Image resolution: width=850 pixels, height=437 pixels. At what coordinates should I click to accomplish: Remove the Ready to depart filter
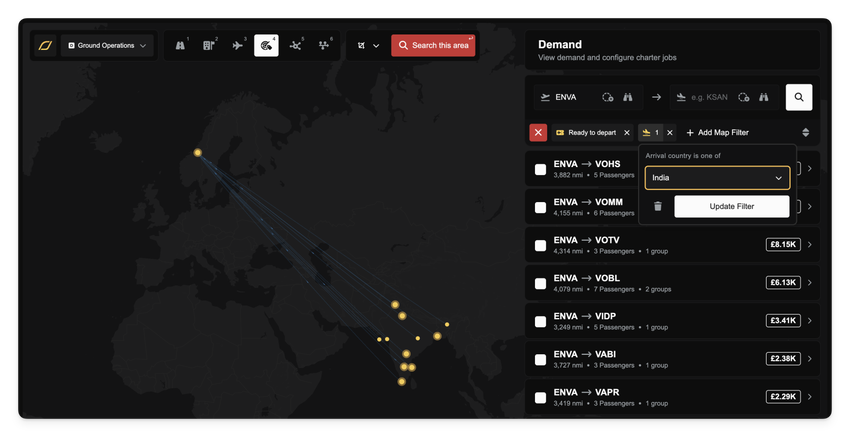(x=627, y=132)
